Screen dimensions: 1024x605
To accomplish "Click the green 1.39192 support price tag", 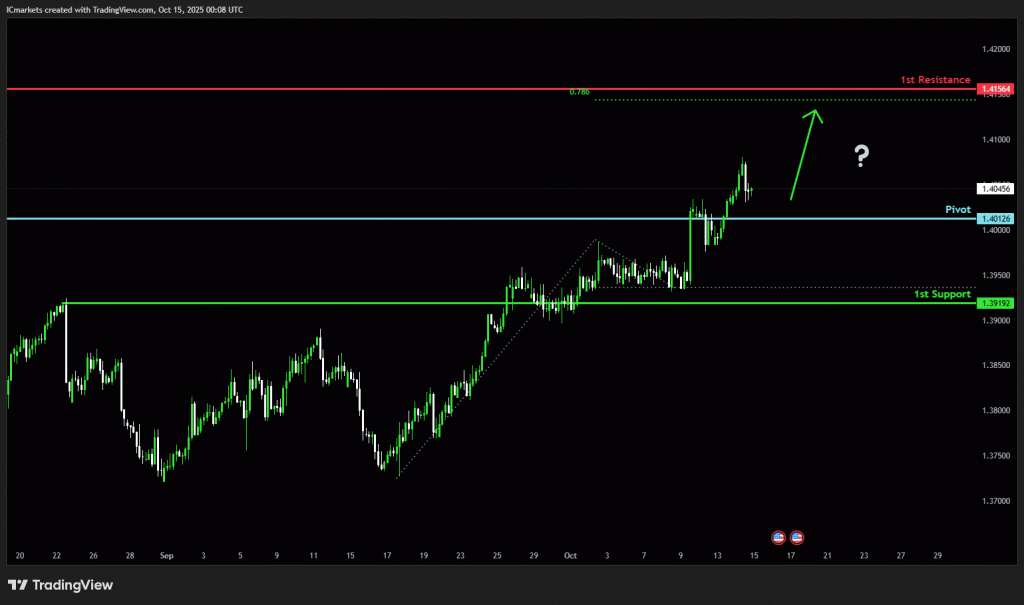I will click(x=997, y=303).
